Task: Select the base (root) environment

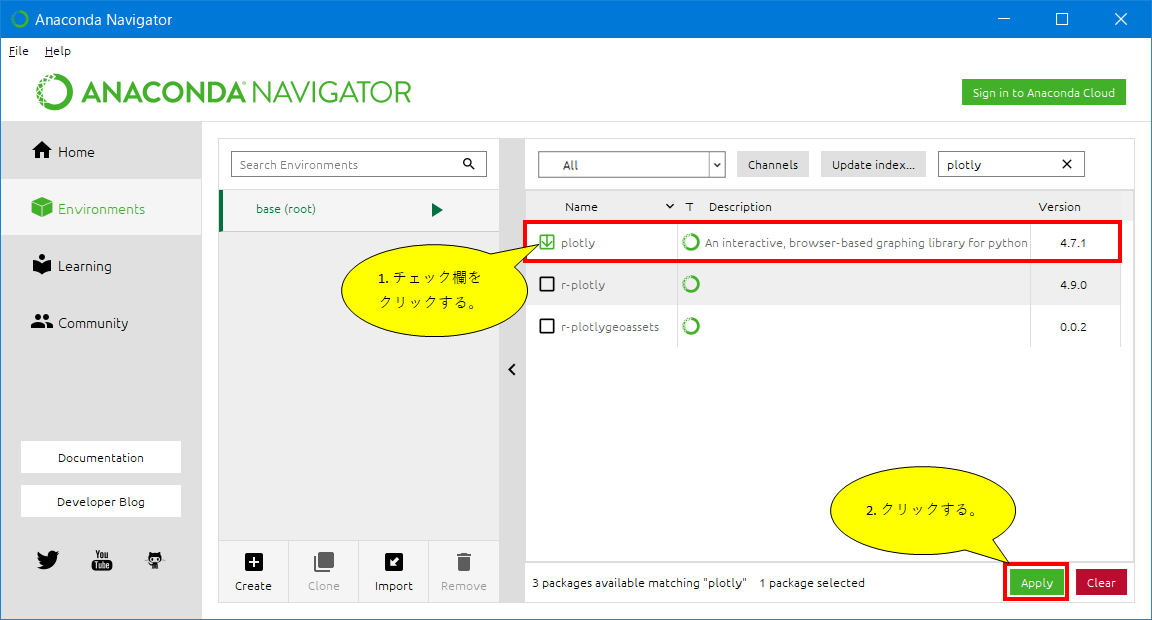Action: tap(360, 210)
